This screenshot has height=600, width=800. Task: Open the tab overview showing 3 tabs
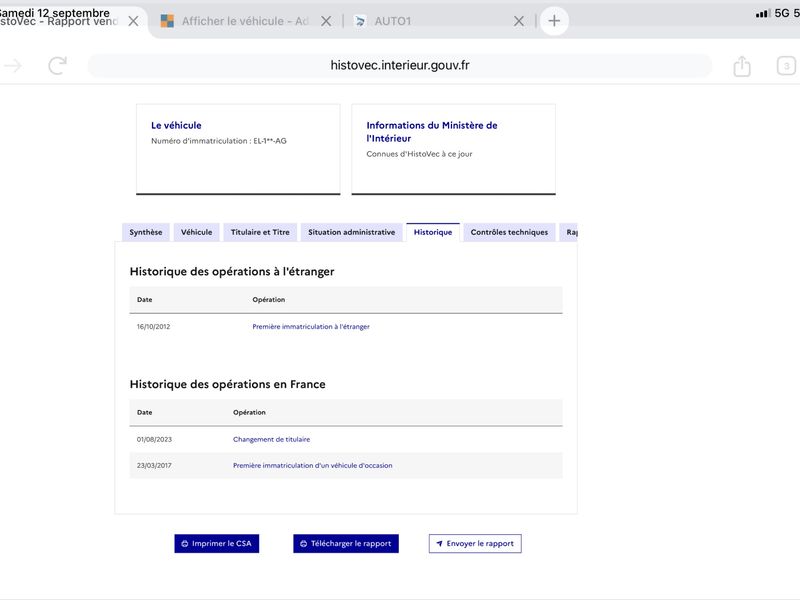(x=786, y=66)
